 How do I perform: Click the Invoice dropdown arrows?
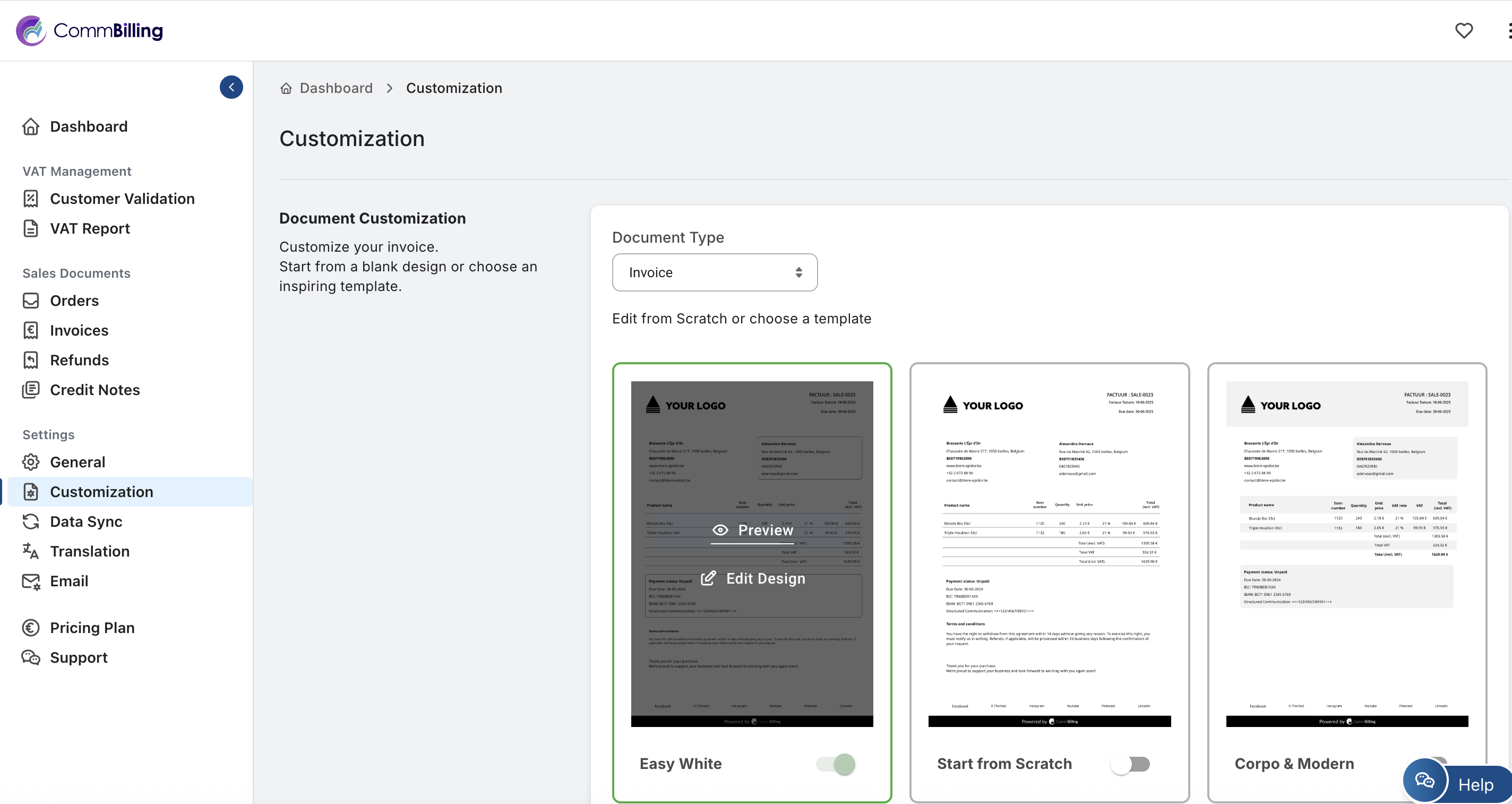click(x=798, y=272)
